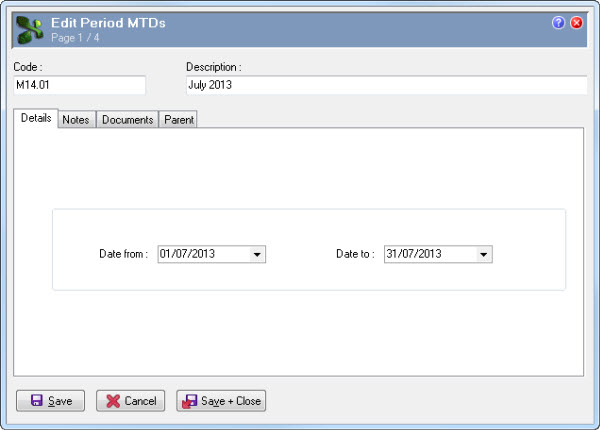
Task: Click the Save button label
Action: (60, 401)
